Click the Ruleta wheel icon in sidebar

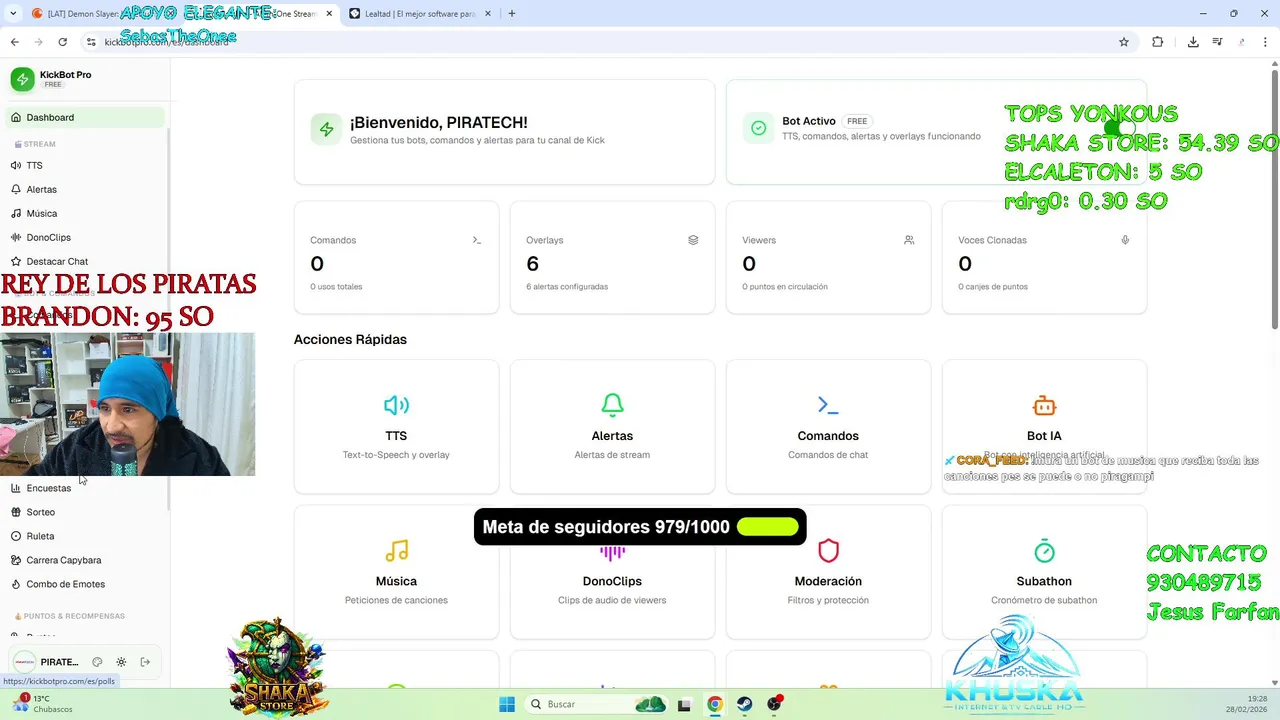16,536
